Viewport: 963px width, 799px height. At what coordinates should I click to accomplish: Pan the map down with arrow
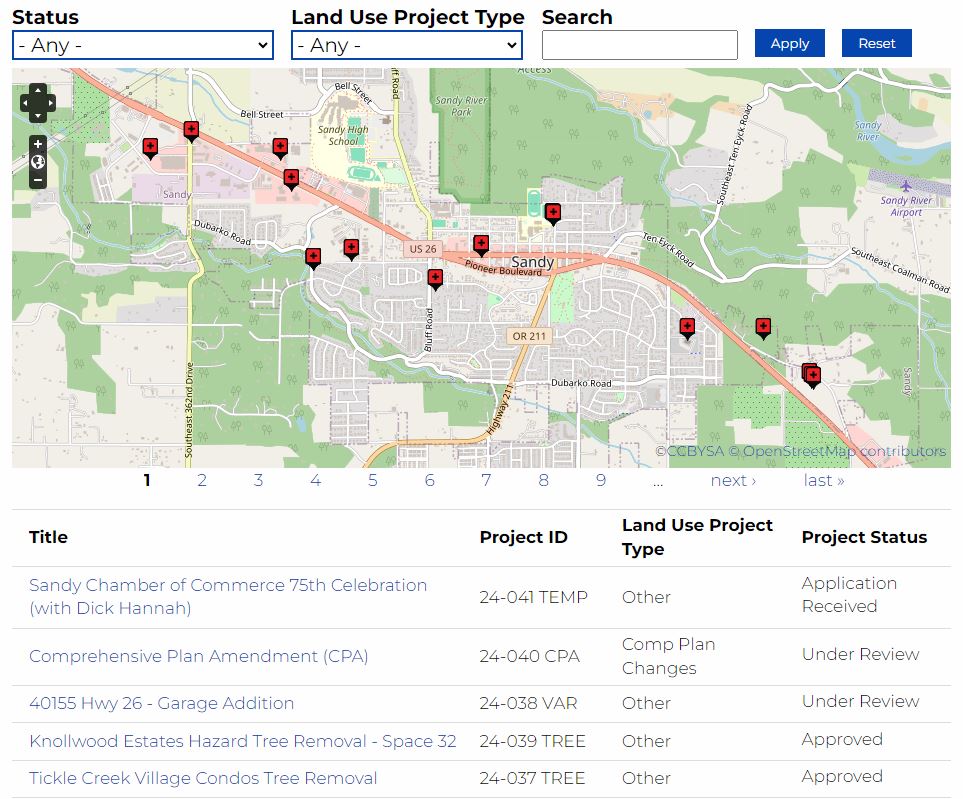38,114
